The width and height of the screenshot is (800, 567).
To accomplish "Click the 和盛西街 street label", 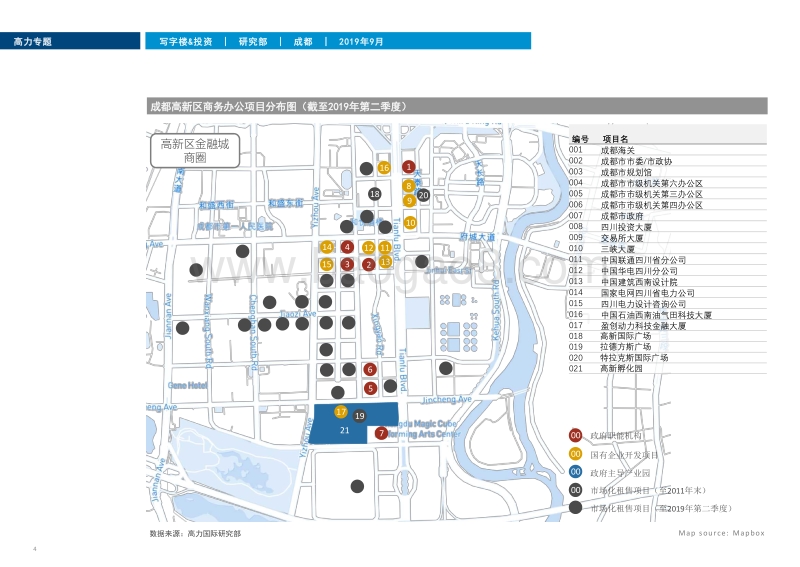I will [216, 205].
